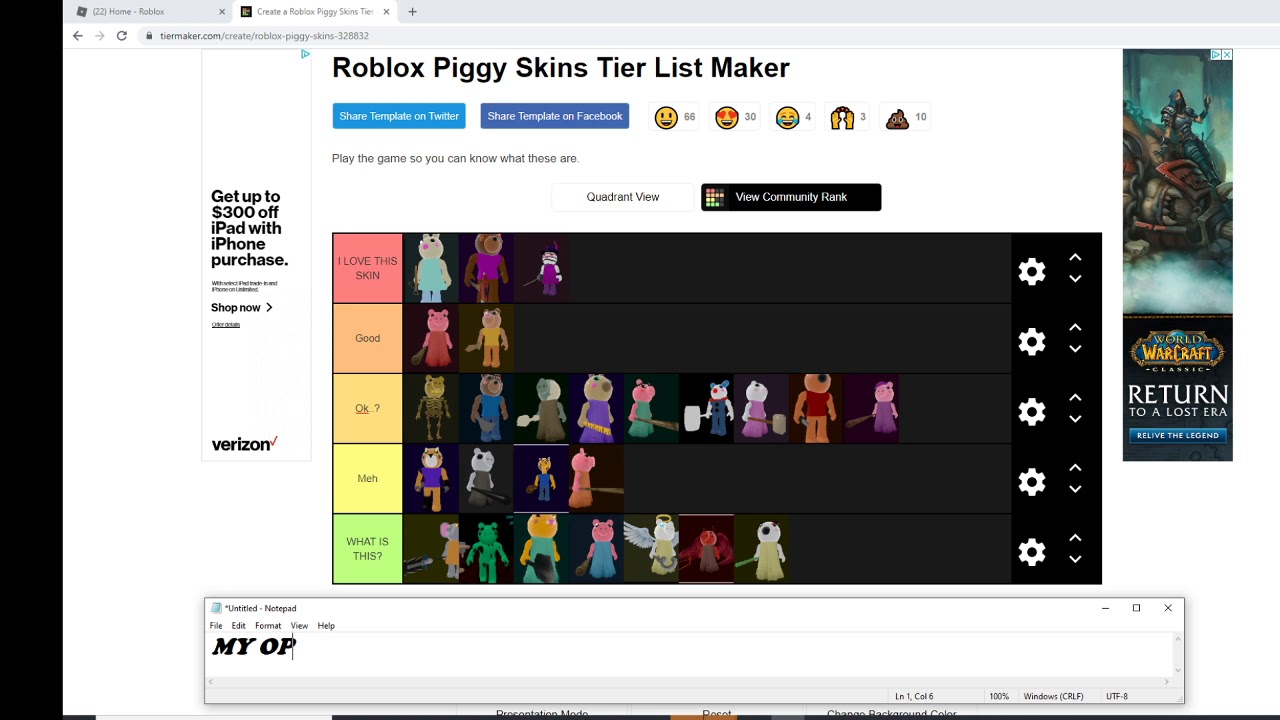
Task: Select the zebra skin in top tier
Action: pyautogui.click(x=543, y=268)
